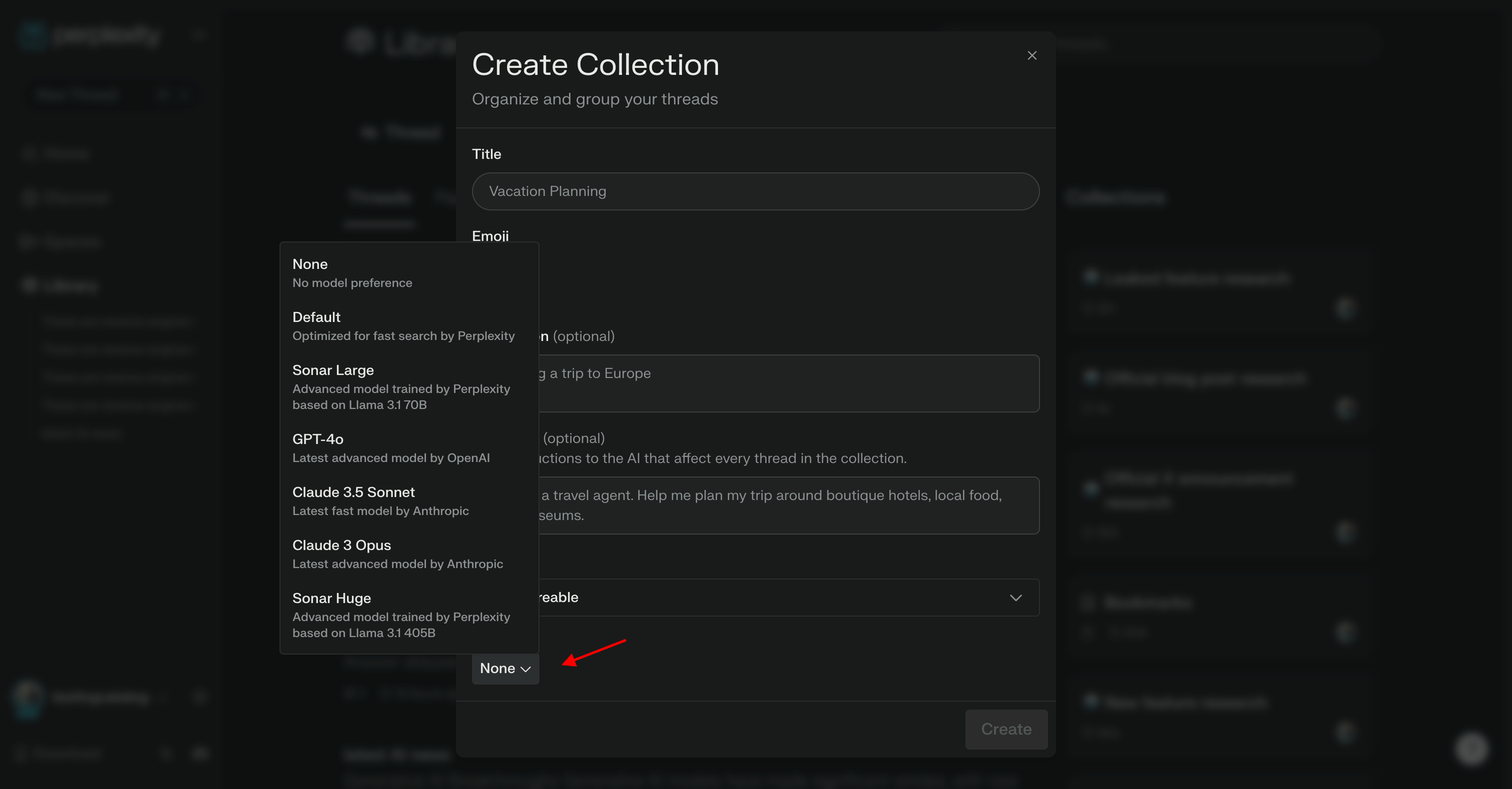Click the Create button
Screen dimensions: 1512x789
point(1005,729)
